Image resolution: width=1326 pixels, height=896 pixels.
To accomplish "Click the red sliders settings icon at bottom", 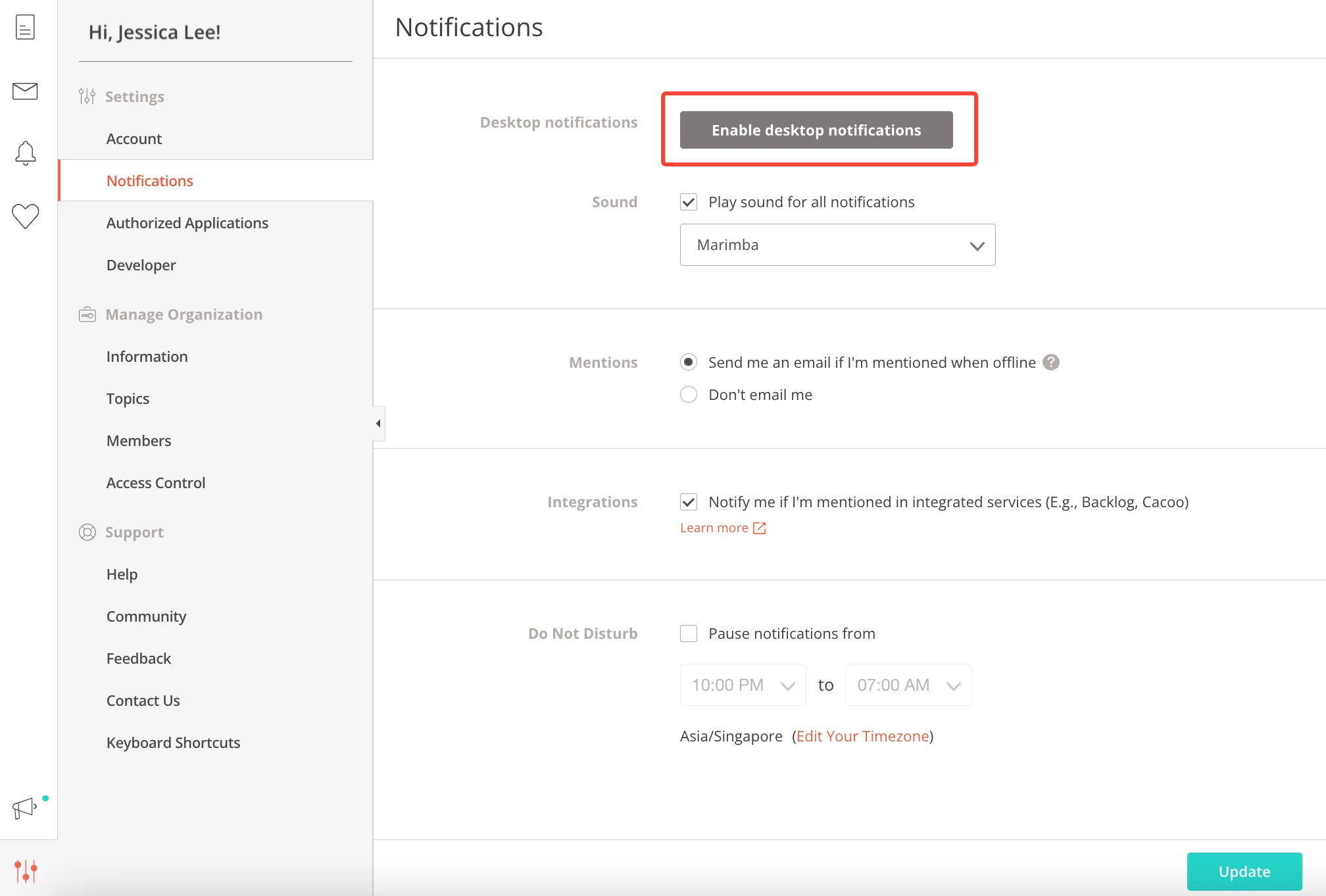I will [x=26, y=871].
